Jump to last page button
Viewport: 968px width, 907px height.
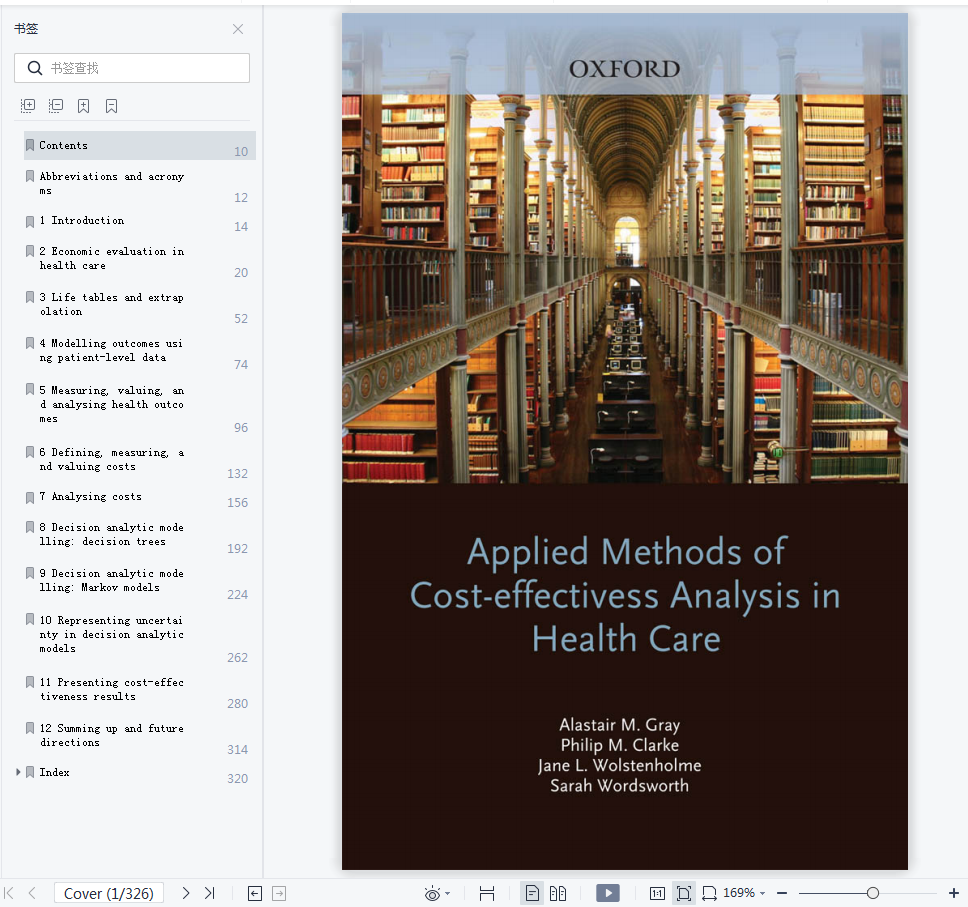pyautogui.click(x=210, y=893)
